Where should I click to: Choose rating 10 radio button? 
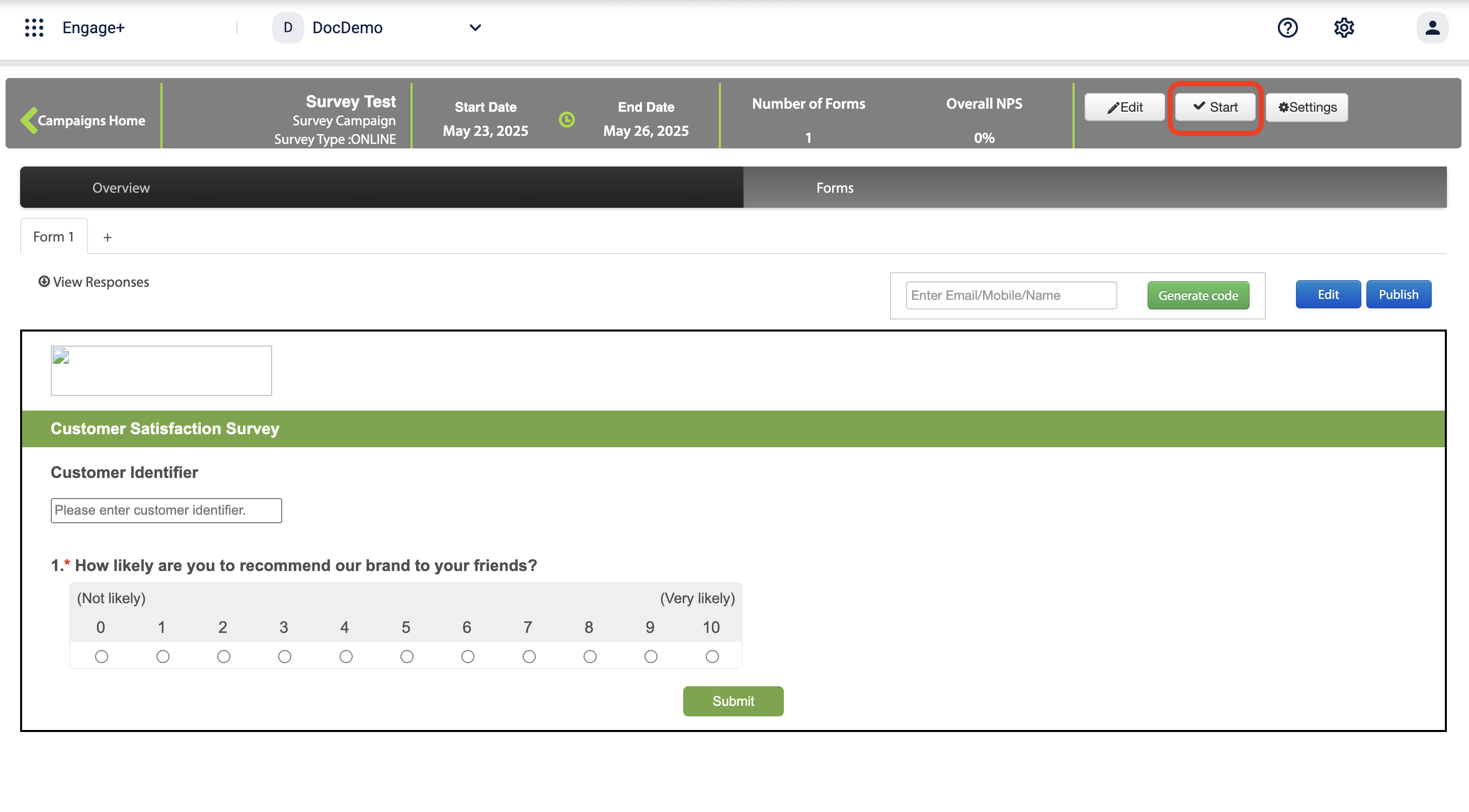click(712, 657)
